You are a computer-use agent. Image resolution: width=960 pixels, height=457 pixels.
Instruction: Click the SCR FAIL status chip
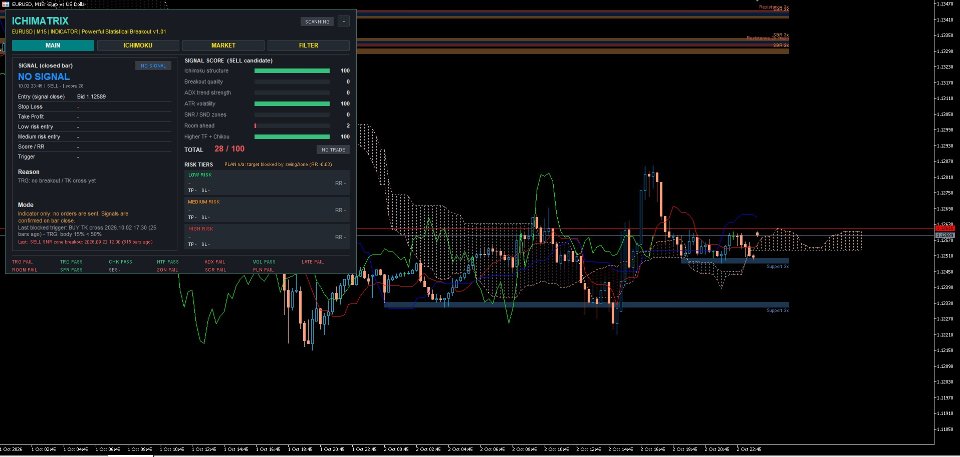click(216, 270)
